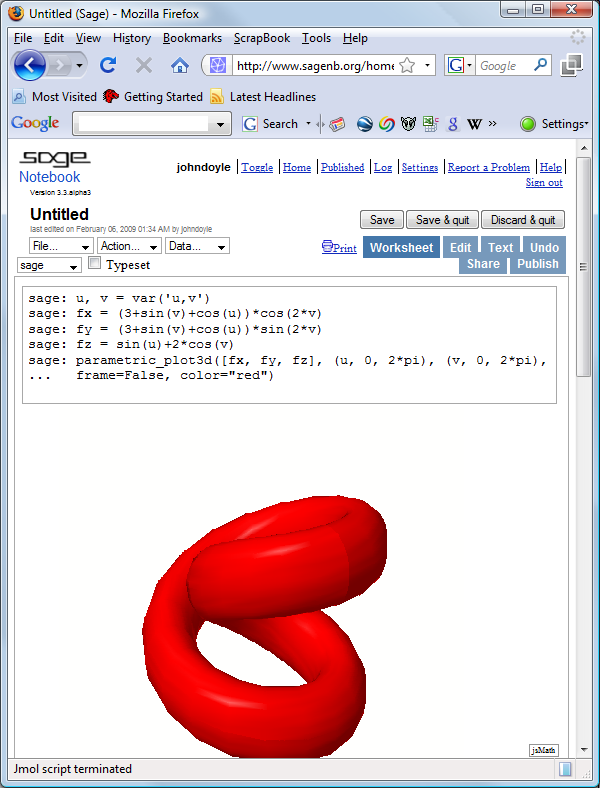The height and width of the screenshot is (788, 600).
Task: Open the File... dropdown
Action: 61,246
